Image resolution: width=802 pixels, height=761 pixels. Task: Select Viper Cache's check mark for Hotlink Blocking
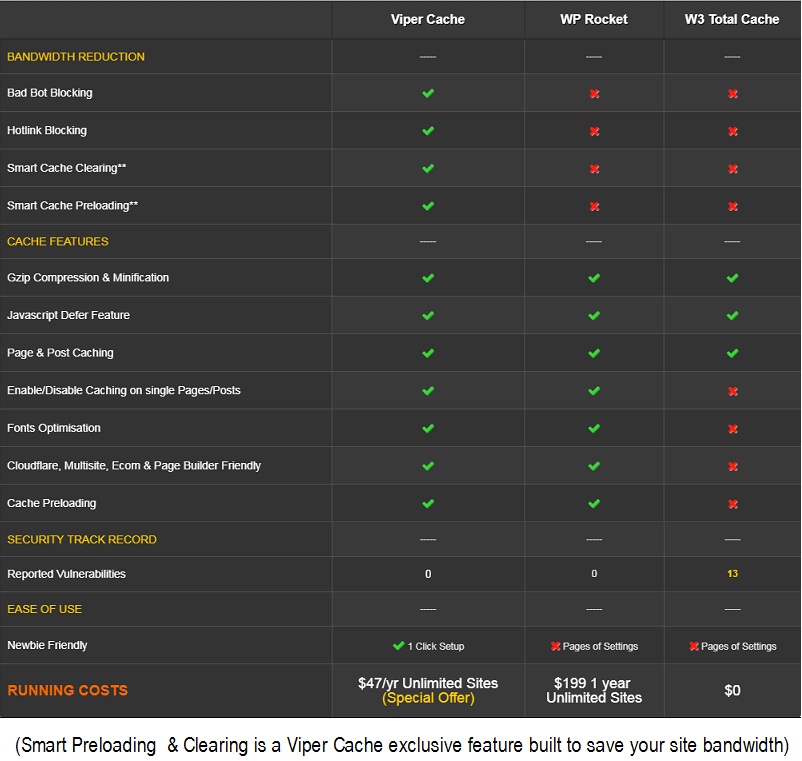click(428, 131)
